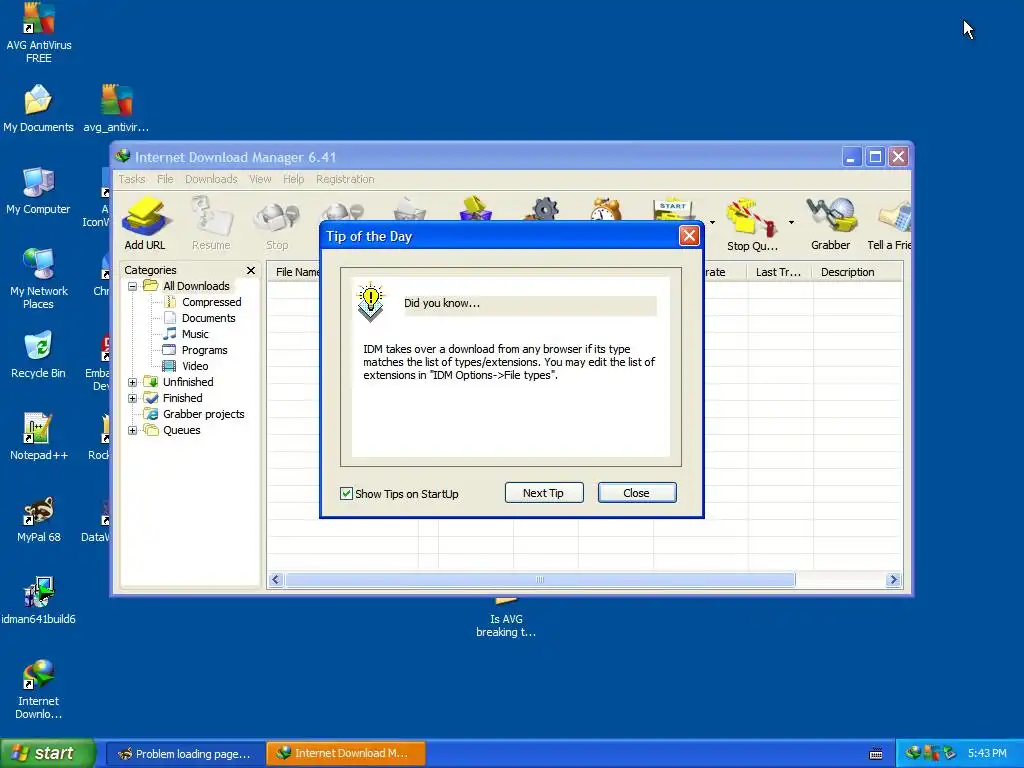1024x768 pixels.
Task: Open the Registration menu
Action: (345, 179)
